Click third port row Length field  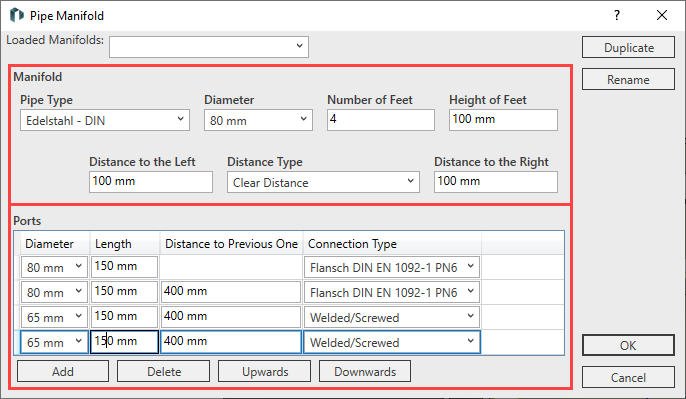click(x=124, y=316)
